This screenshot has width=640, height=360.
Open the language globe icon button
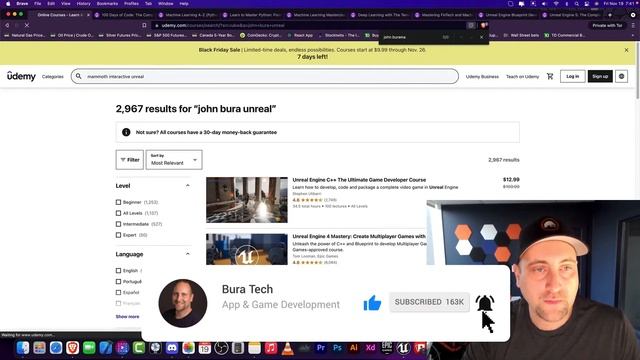tap(621, 76)
